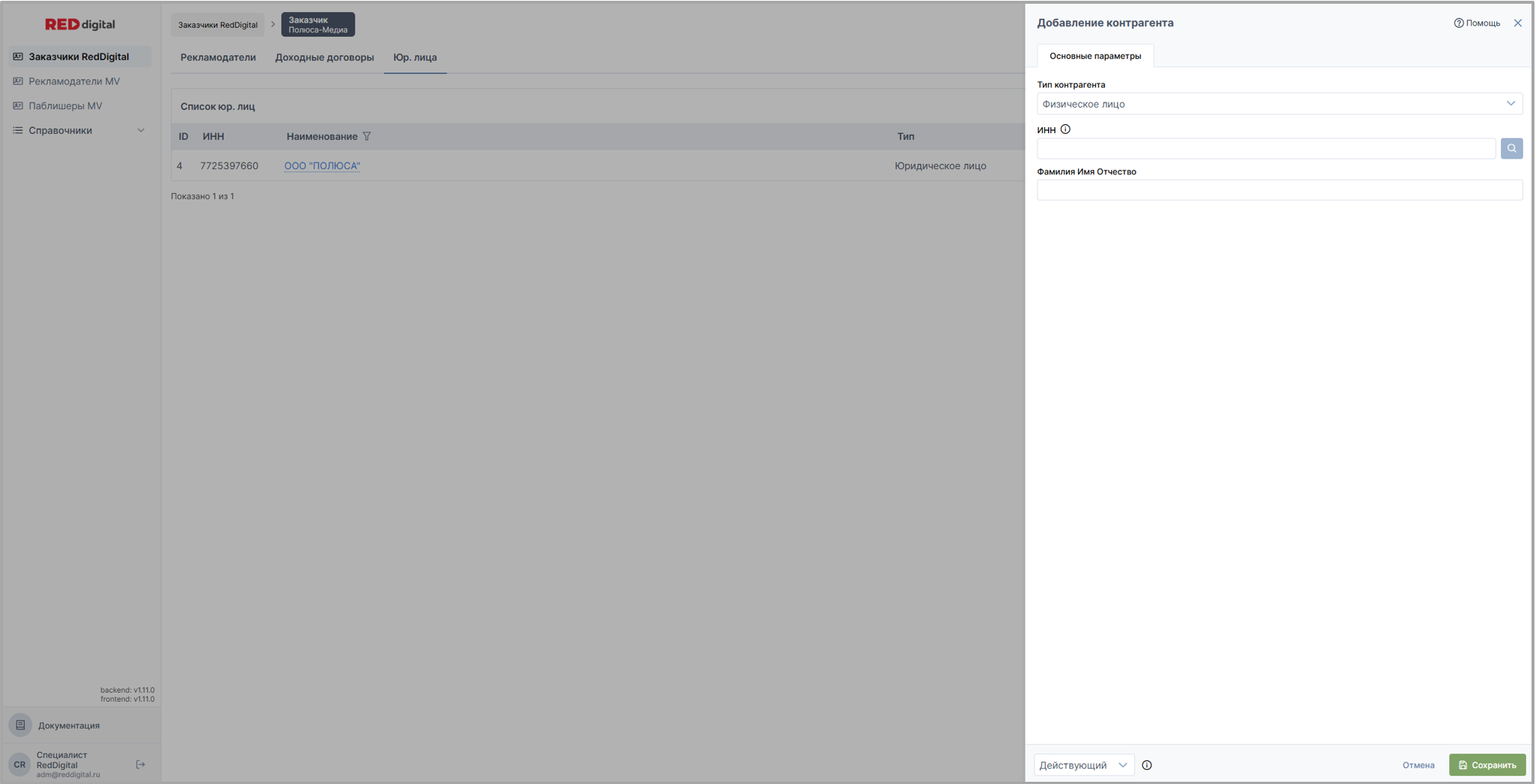
Task: Open the Тип контрагента dropdown
Action: click(x=1279, y=104)
